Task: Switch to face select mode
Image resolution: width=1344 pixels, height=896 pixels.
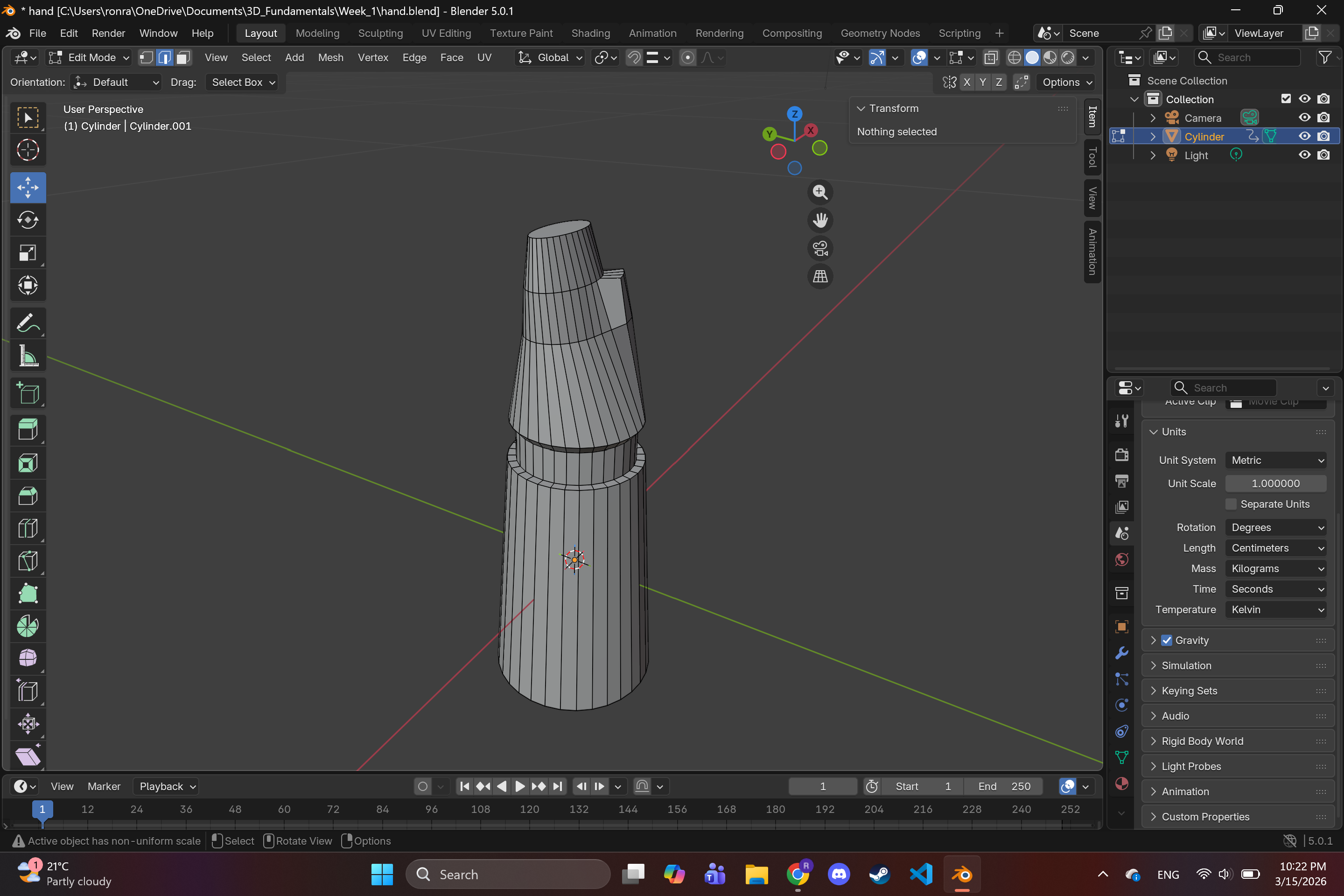Action: [x=183, y=57]
